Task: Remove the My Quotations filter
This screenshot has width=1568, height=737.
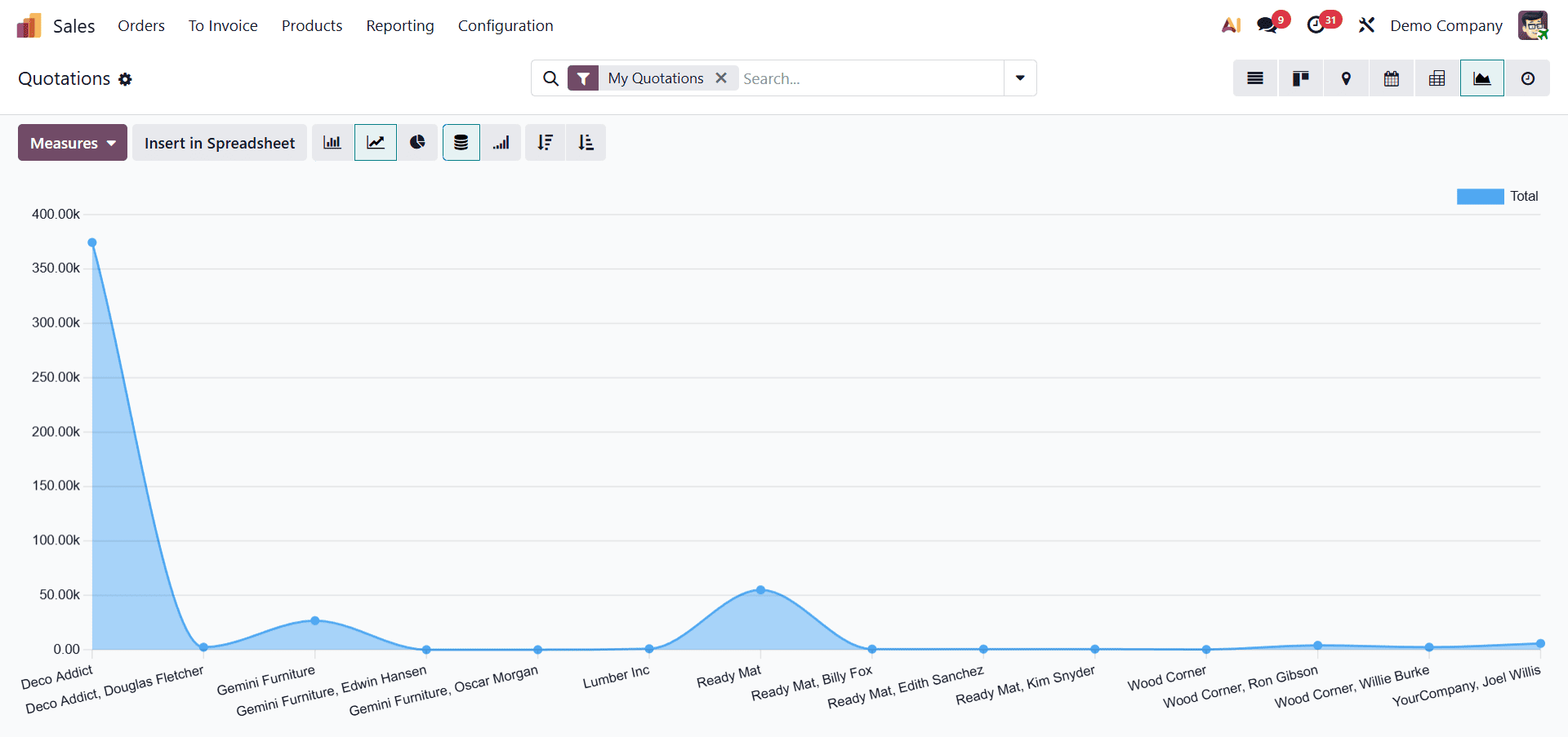Action: pyautogui.click(x=722, y=78)
